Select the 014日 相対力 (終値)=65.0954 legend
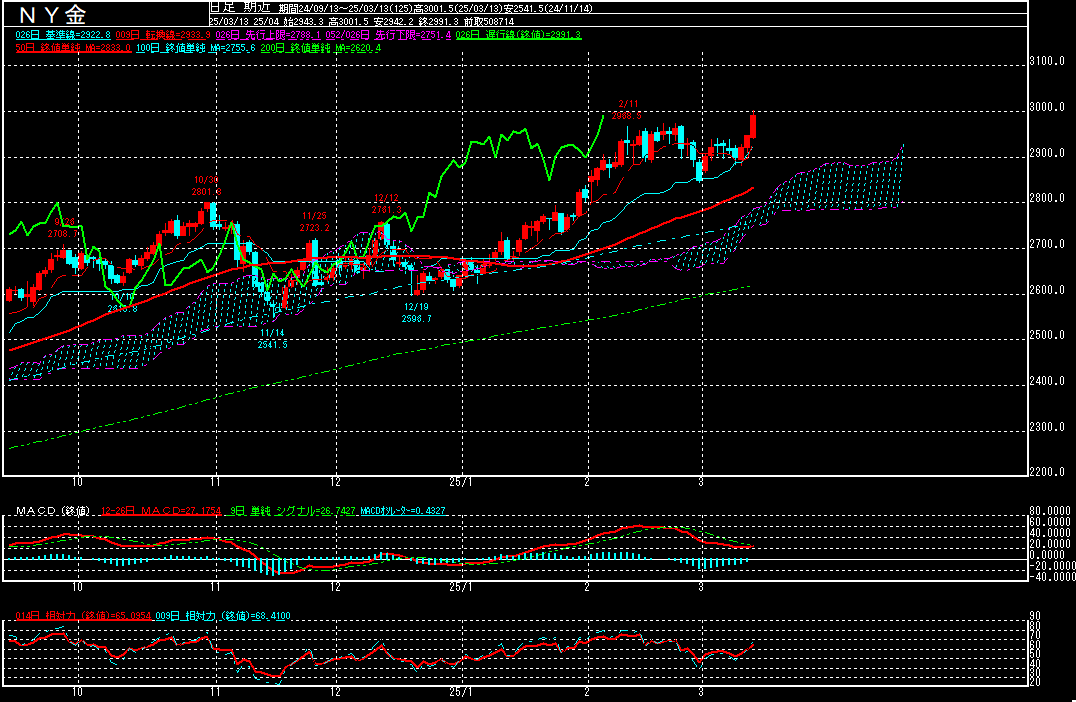 tap(83, 616)
